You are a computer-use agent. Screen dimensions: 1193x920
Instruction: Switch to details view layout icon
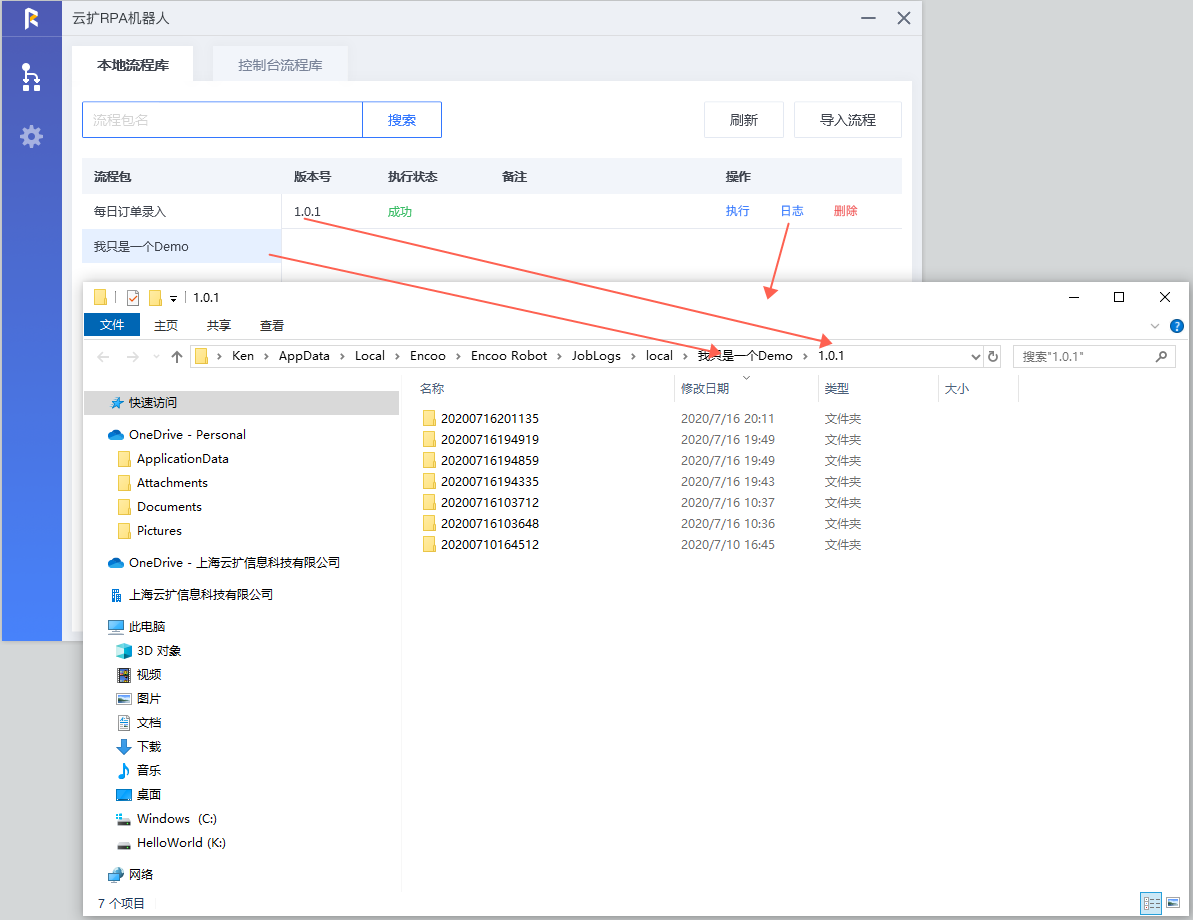click(1151, 903)
